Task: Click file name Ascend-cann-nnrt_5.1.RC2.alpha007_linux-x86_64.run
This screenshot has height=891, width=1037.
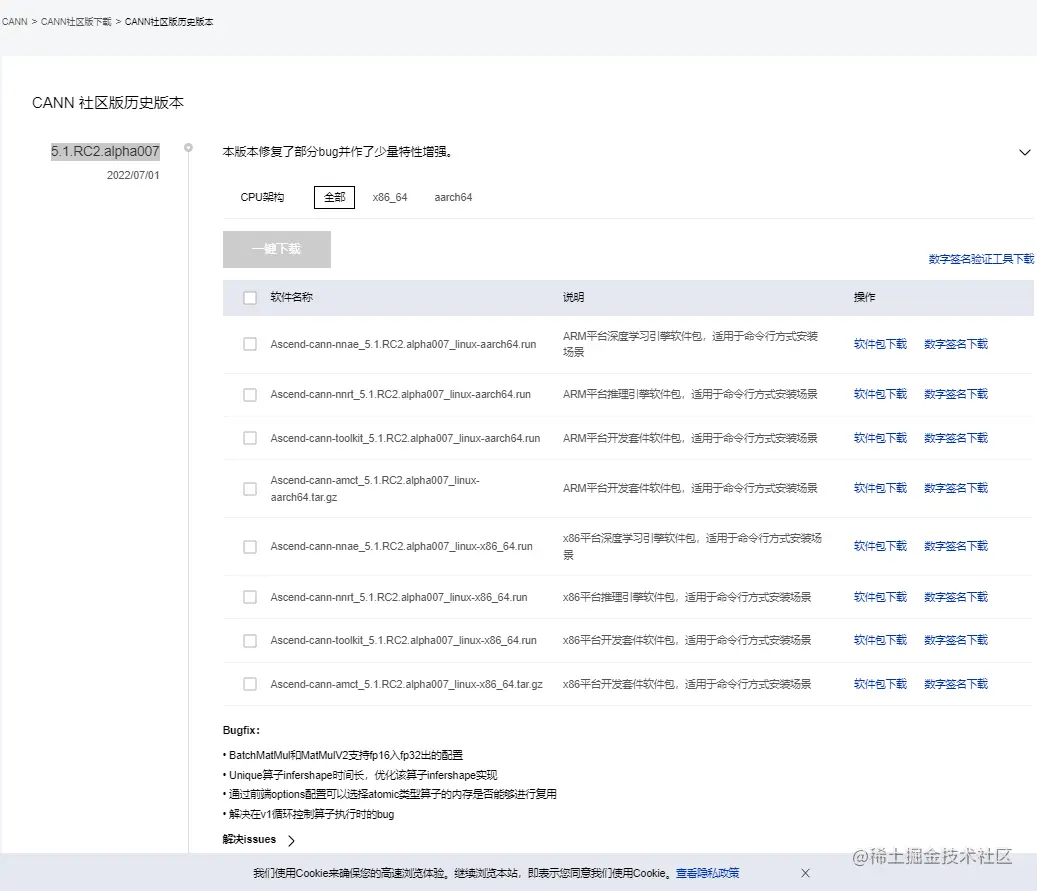Action: click(398, 597)
